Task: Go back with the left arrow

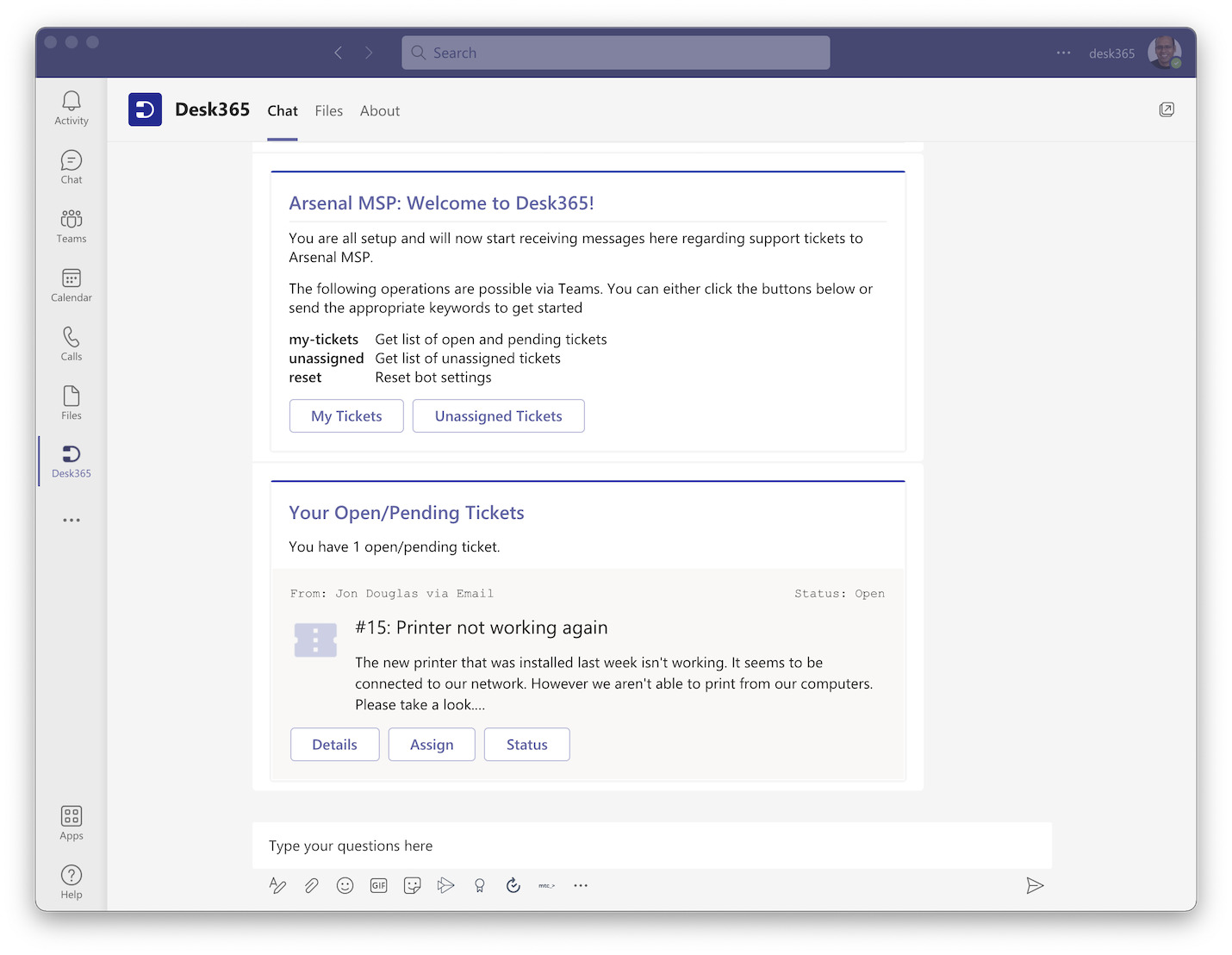Action: pos(339,53)
